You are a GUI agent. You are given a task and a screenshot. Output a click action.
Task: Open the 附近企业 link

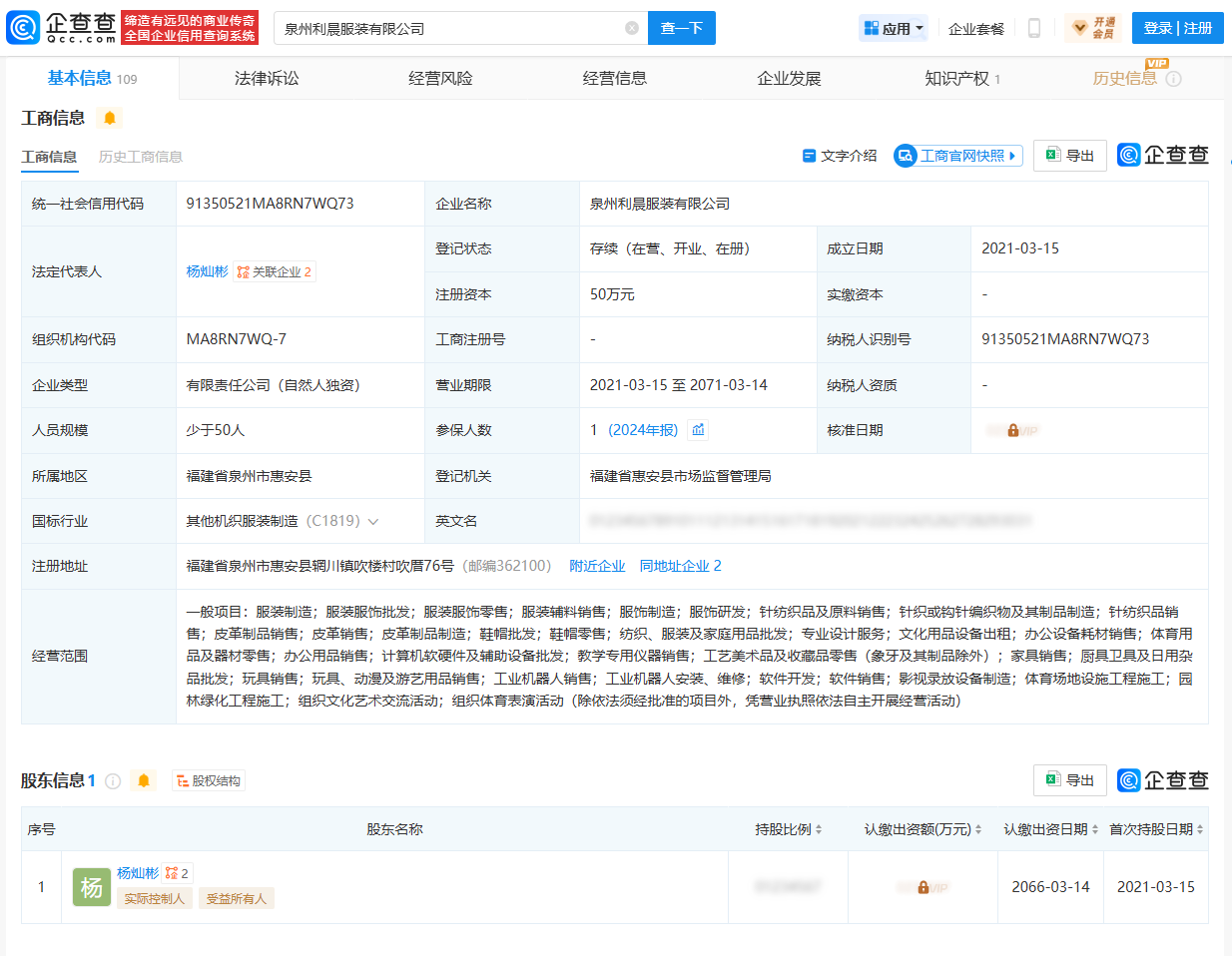[597, 566]
